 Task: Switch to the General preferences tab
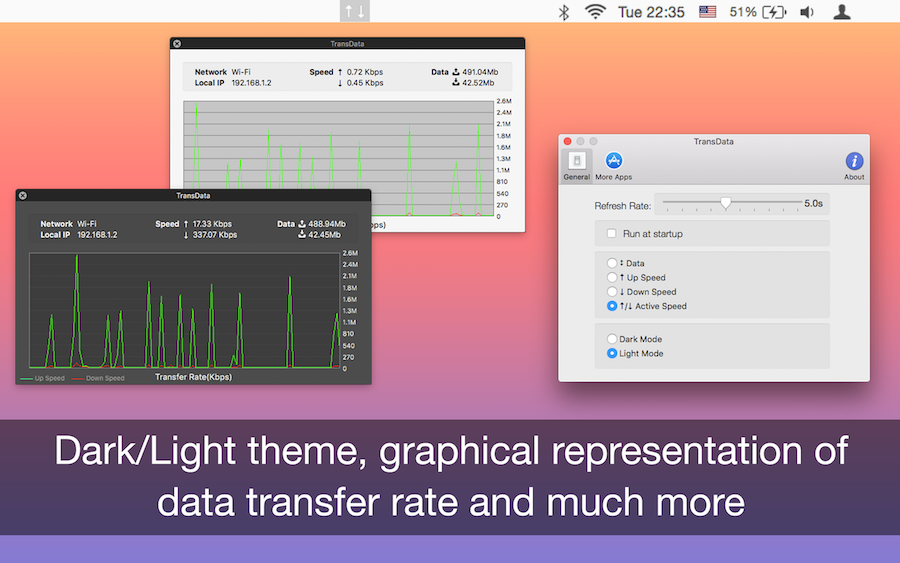point(576,166)
